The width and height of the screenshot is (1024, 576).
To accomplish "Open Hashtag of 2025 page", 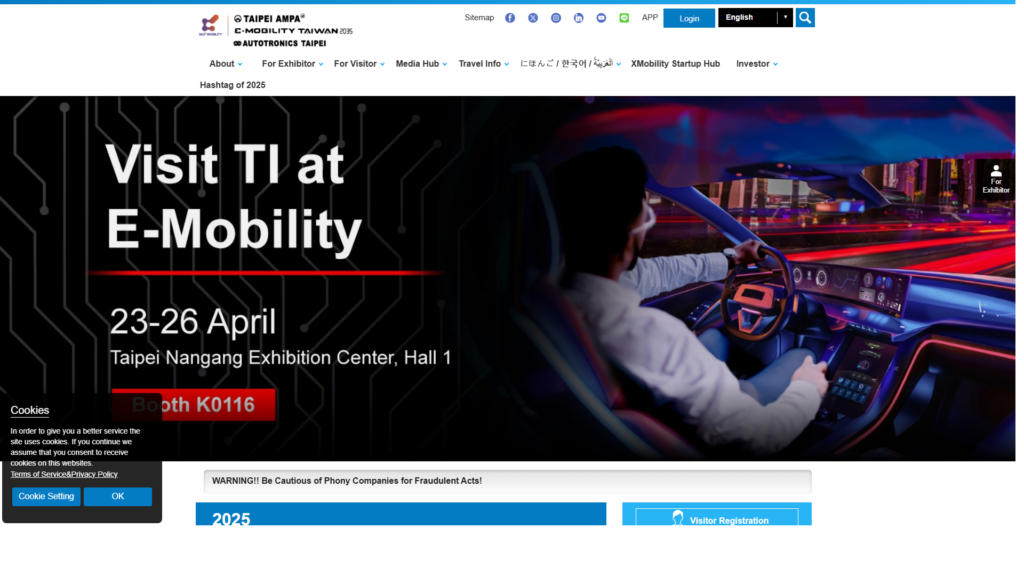I will [232, 85].
